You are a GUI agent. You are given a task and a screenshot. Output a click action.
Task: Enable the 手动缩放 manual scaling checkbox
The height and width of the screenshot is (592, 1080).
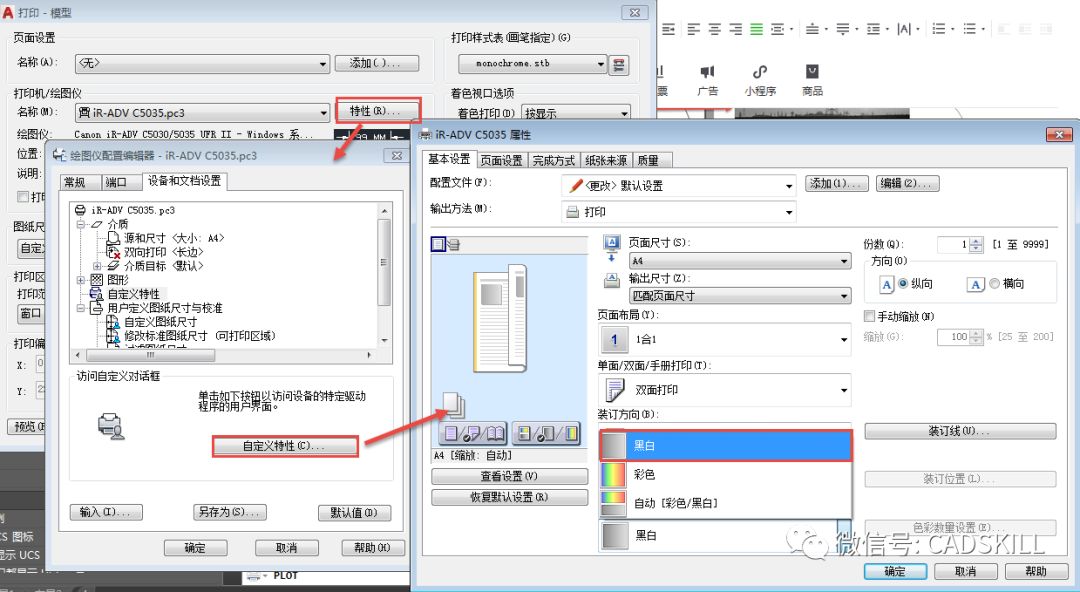pyautogui.click(x=869, y=316)
